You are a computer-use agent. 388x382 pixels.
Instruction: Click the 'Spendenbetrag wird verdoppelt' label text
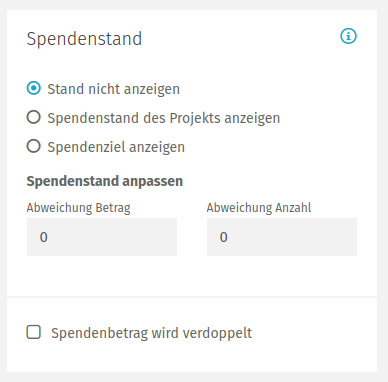[x=151, y=333]
